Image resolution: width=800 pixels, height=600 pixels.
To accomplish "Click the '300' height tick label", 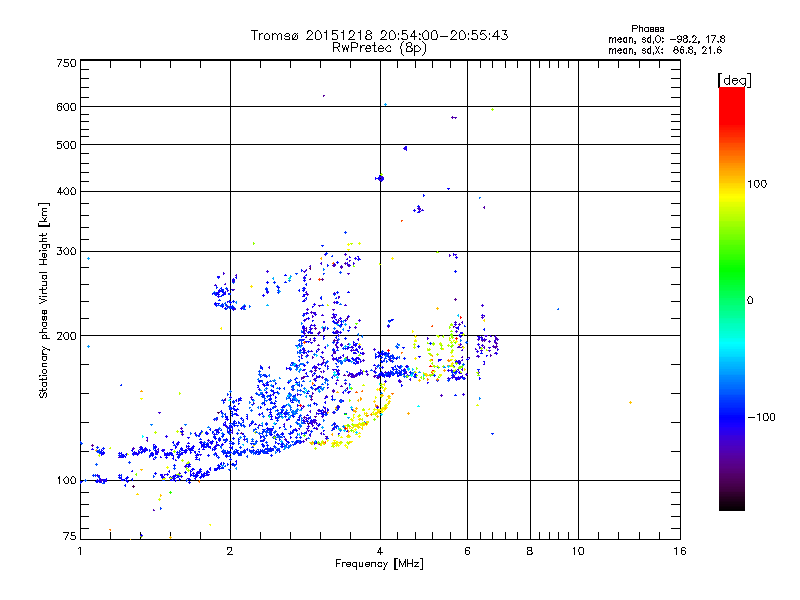I will [x=66, y=252].
